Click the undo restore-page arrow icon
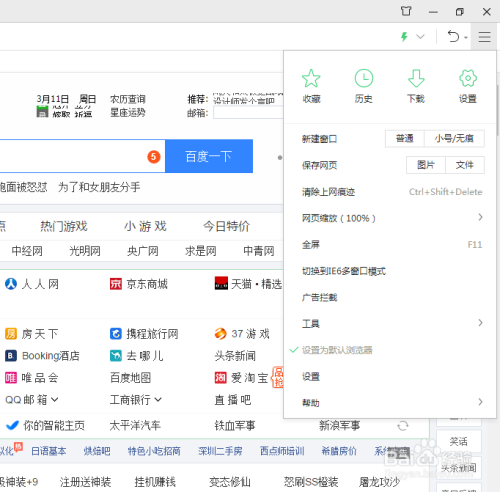500x492 pixels. coord(453,36)
